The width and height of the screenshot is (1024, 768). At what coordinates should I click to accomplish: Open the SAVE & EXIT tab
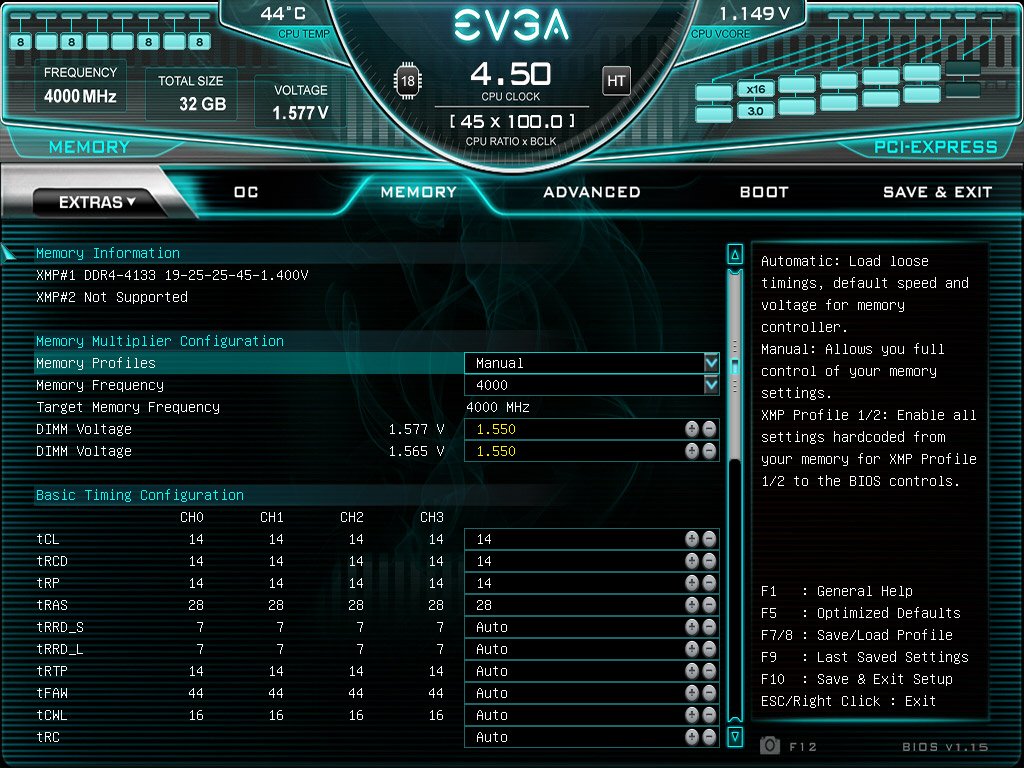[938, 192]
